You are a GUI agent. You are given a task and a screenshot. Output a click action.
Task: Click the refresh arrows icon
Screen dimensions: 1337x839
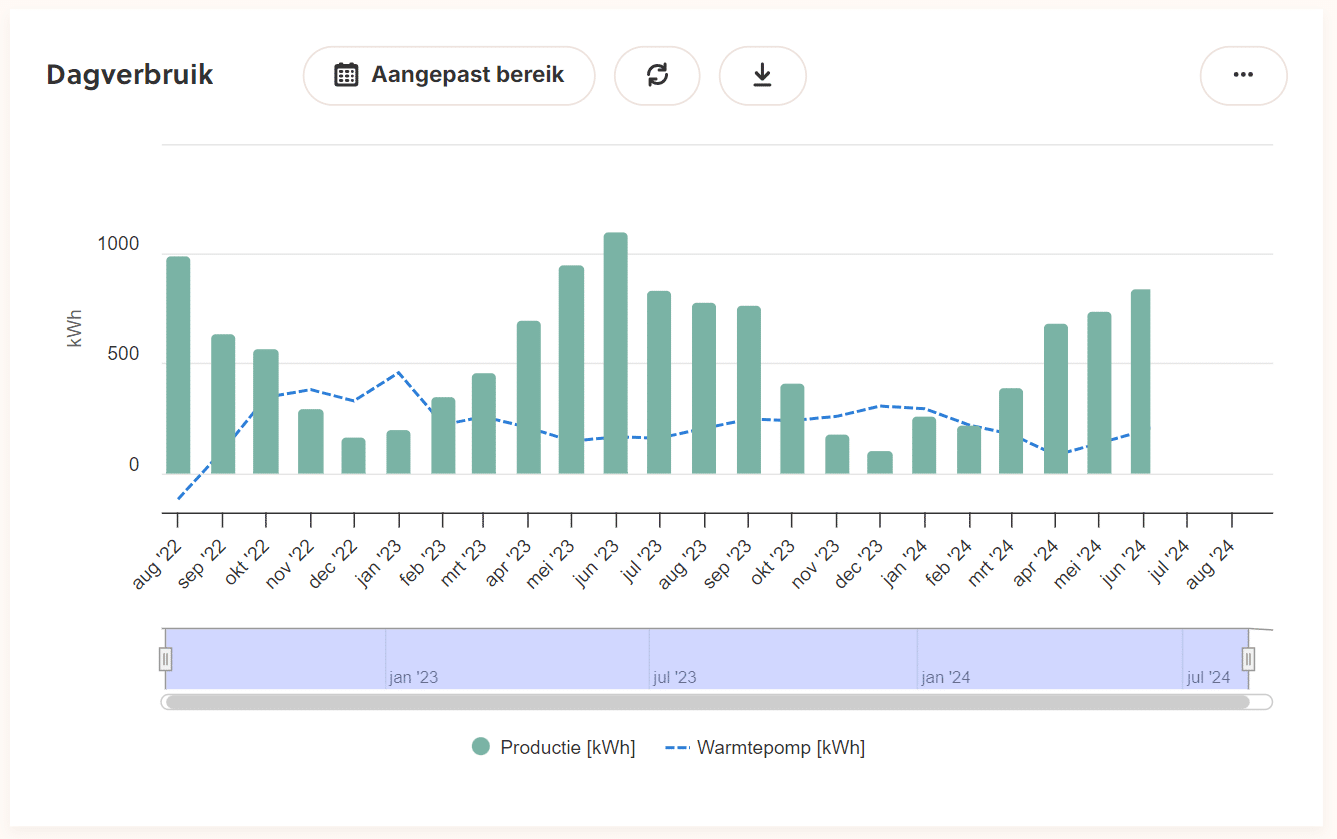657,75
